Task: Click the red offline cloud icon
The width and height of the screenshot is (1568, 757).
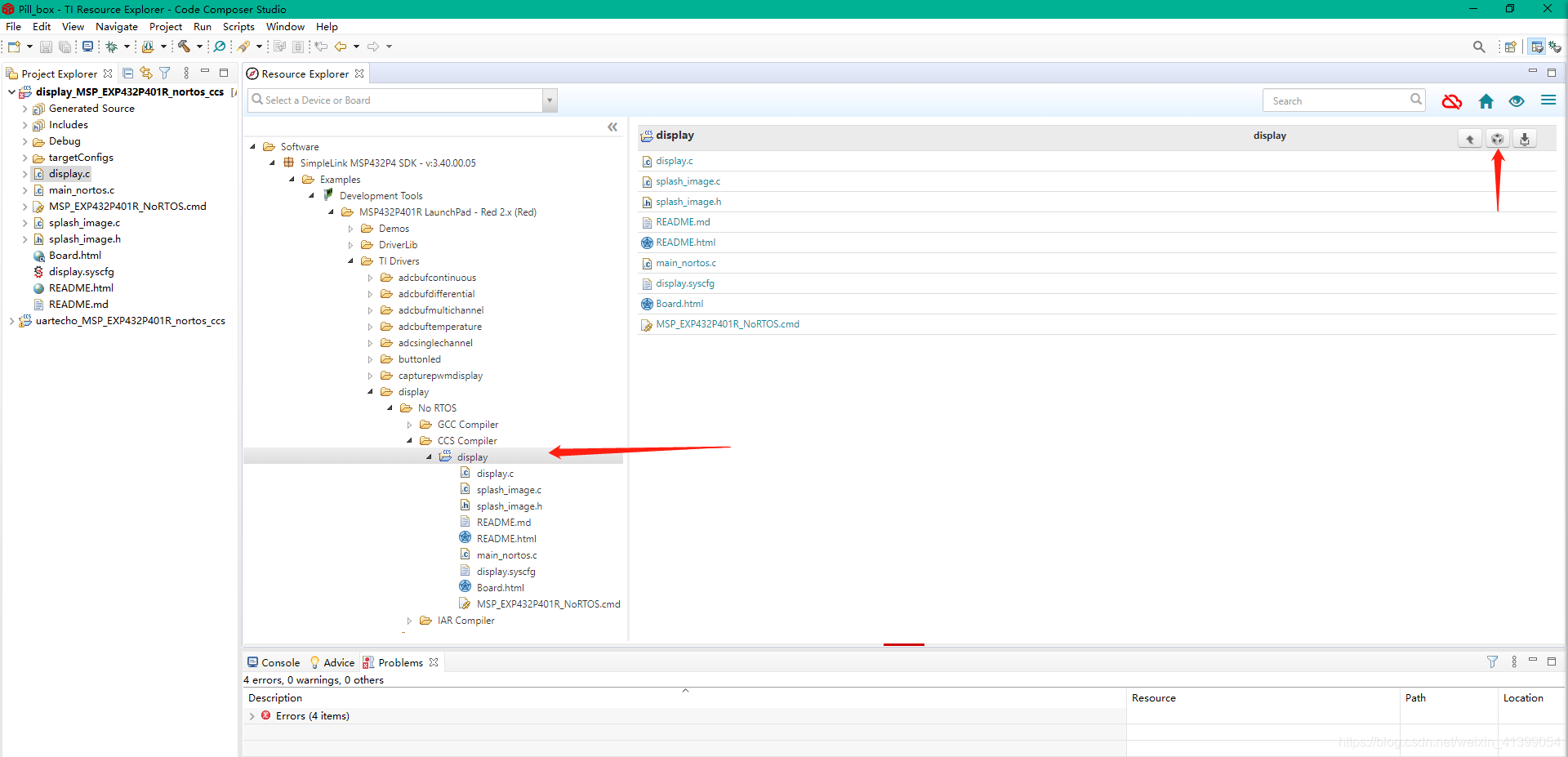Action: pos(1451,101)
